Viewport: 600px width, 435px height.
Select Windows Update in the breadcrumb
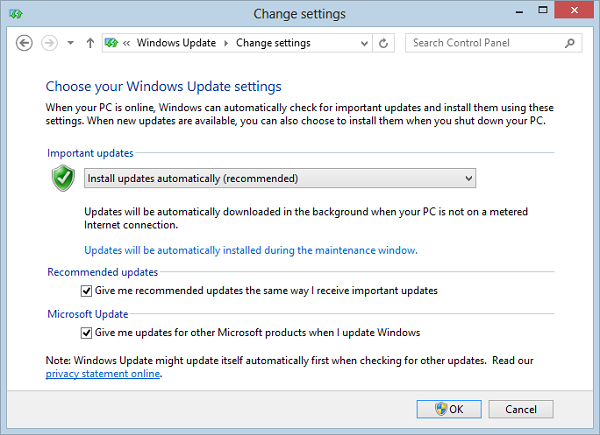click(x=176, y=43)
